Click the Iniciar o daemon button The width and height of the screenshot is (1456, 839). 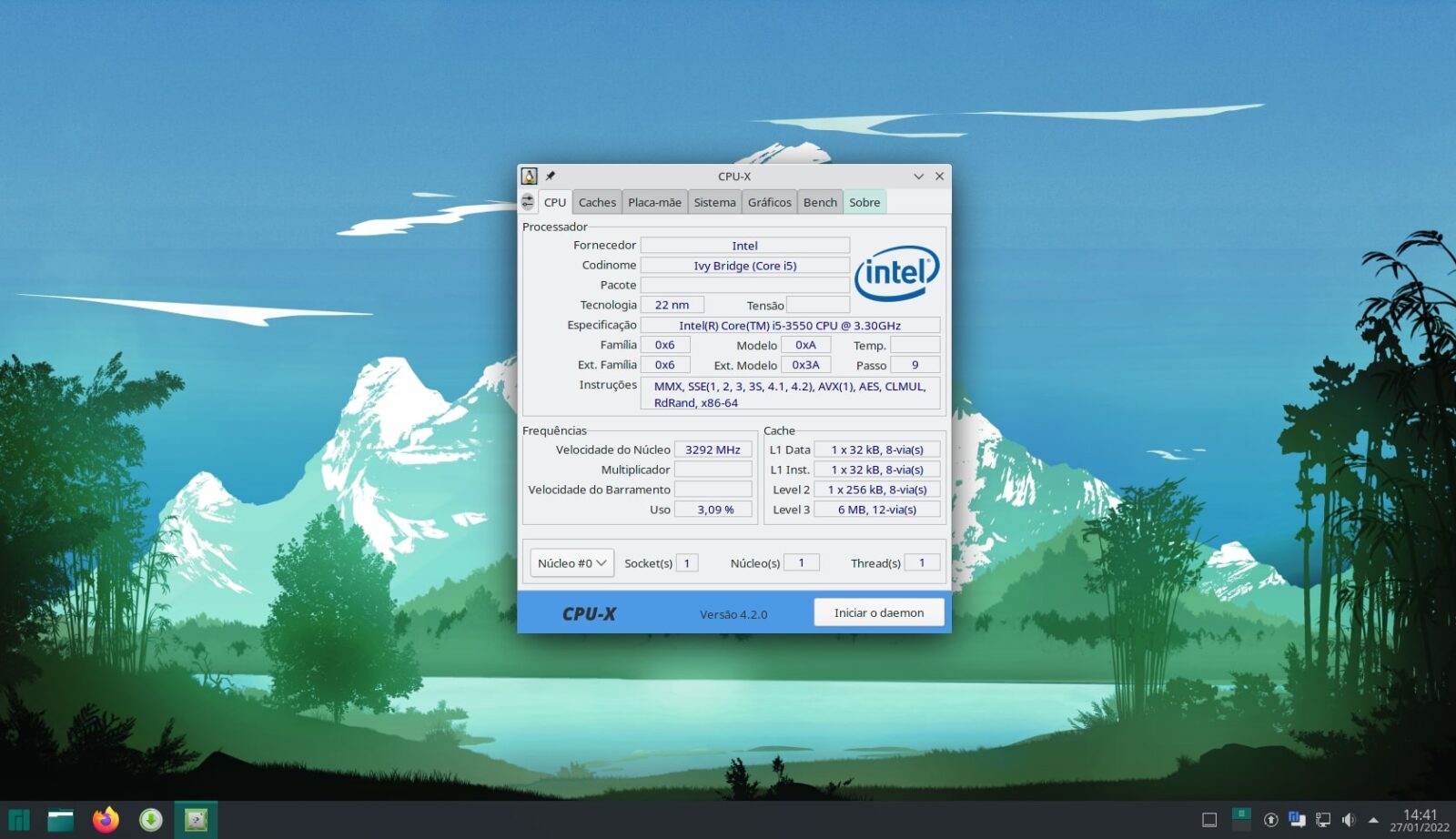(879, 612)
